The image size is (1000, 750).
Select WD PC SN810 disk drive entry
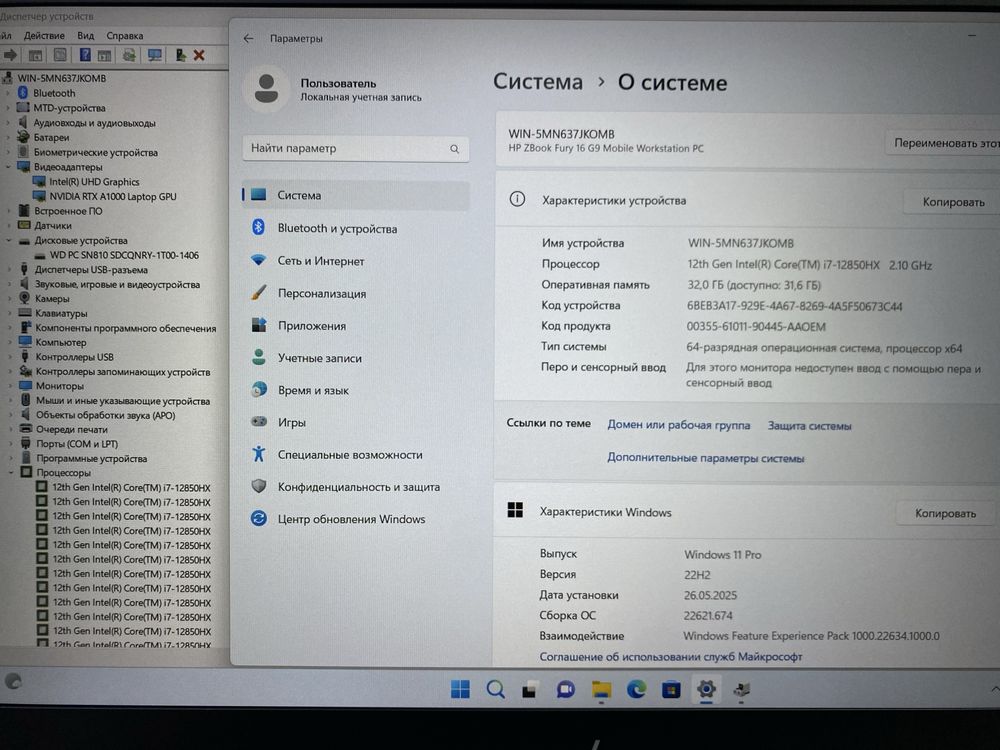(124, 255)
